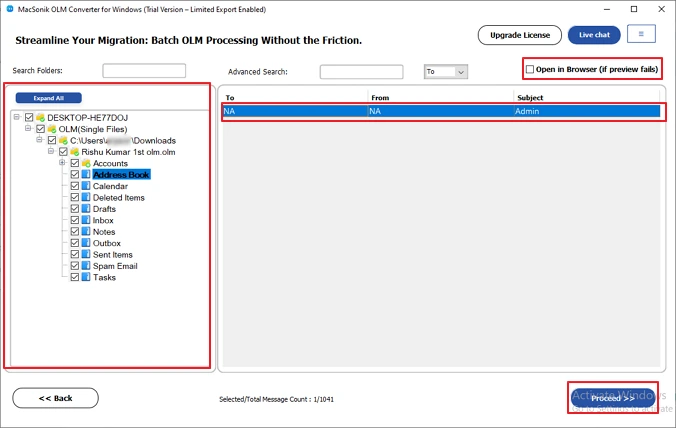Click the Inbox folder icon

point(86,220)
